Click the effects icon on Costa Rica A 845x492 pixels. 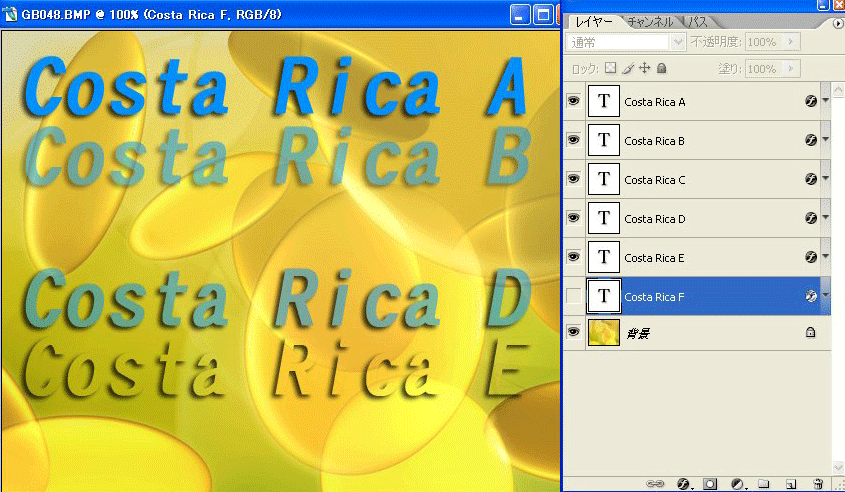point(811,101)
